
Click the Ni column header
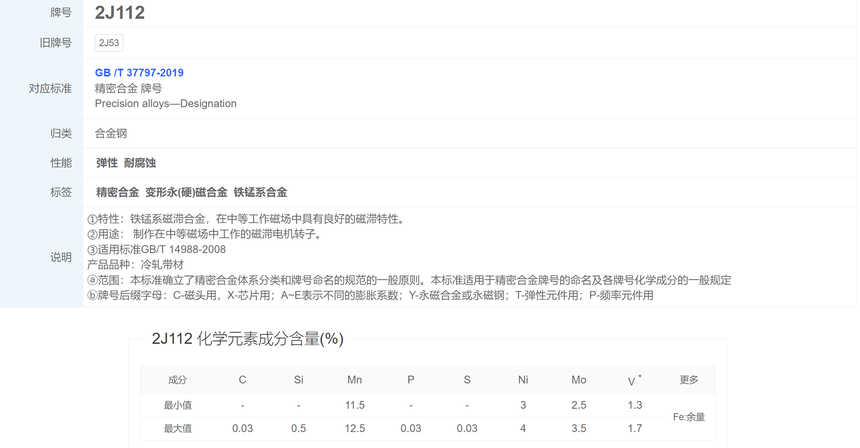pos(523,379)
